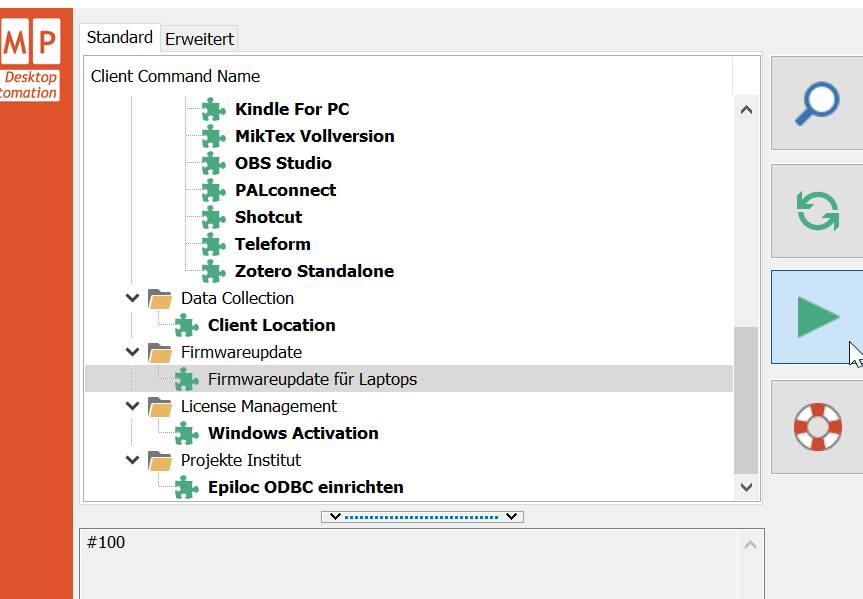The image size is (863, 599).
Task: Click the dotted panel splitter bar
Action: point(421,517)
